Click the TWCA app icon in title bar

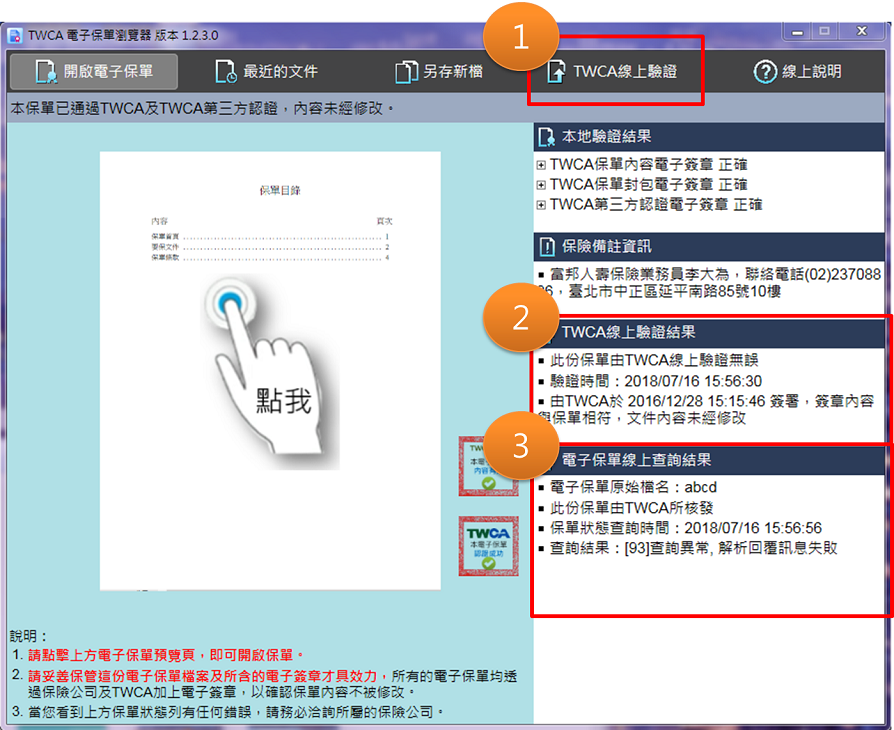click(x=16, y=35)
